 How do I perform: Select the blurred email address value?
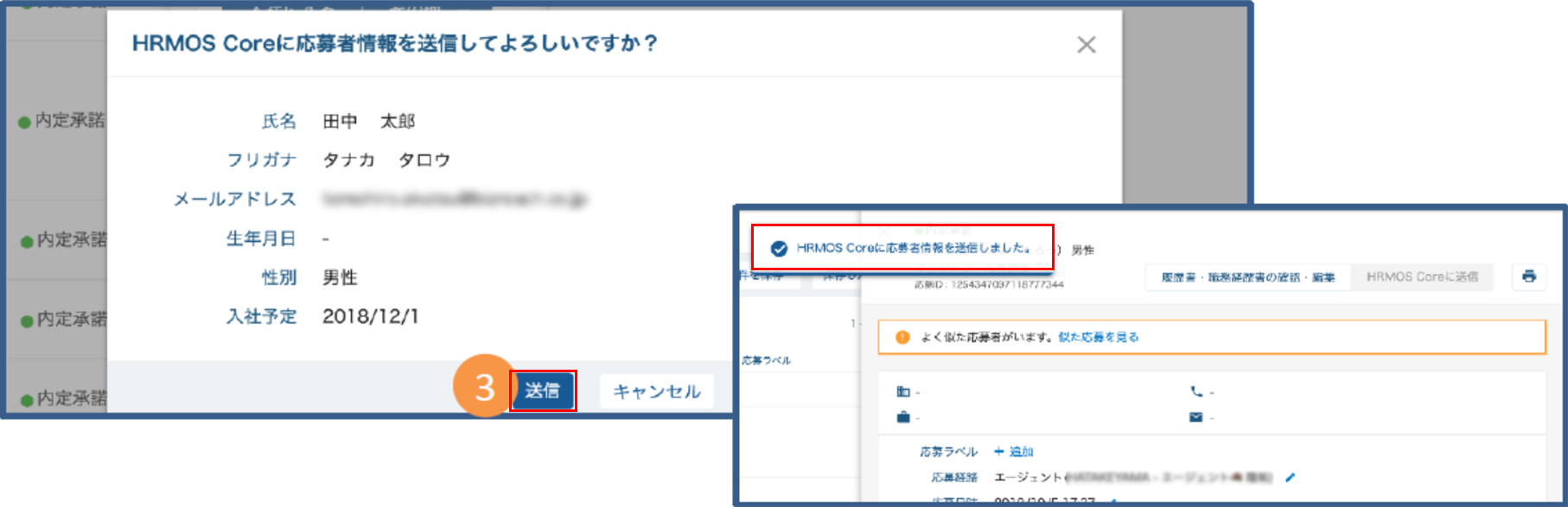coord(454,200)
